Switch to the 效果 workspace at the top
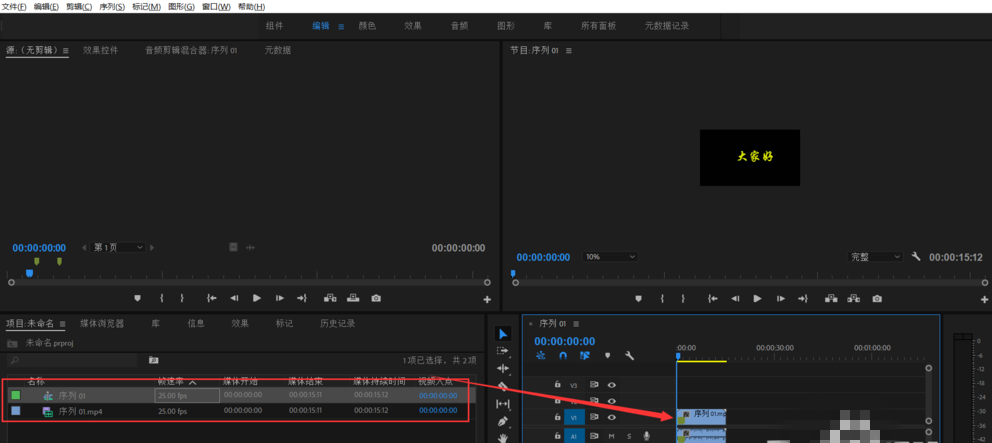Screen dimensions: 992x443 (412, 26)
